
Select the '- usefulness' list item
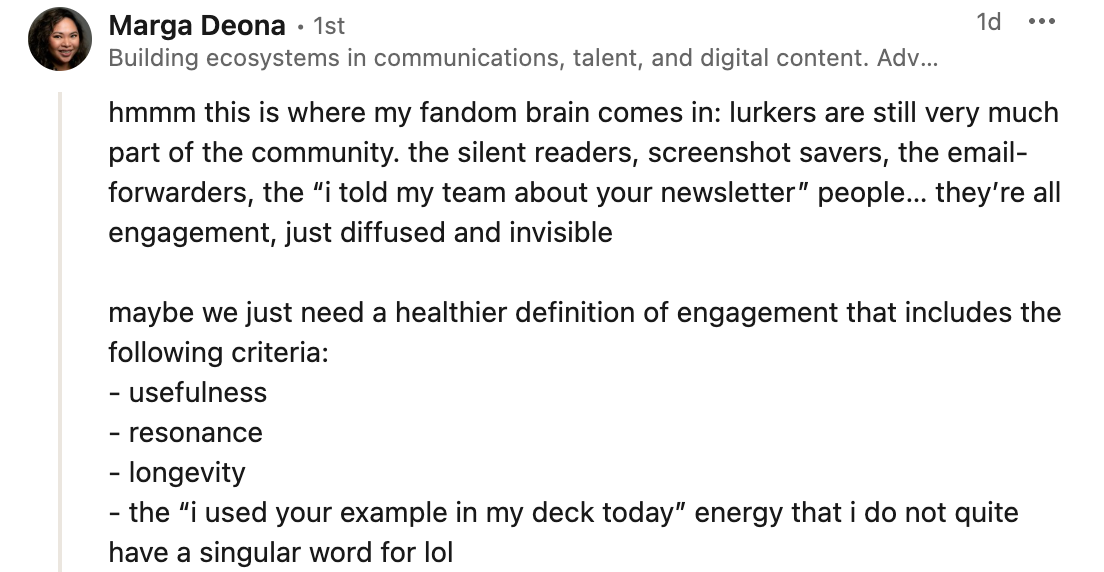point(188,392)
